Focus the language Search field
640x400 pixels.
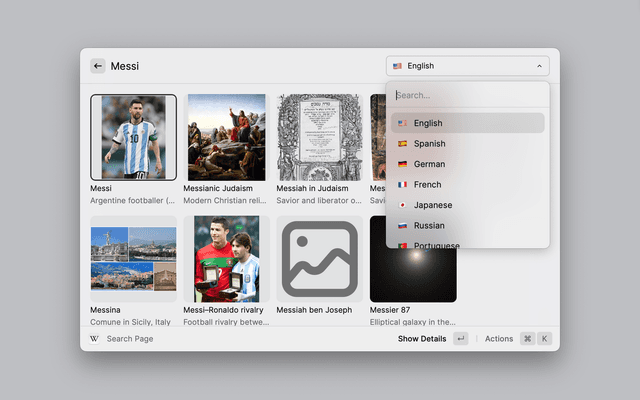(467, 95)
